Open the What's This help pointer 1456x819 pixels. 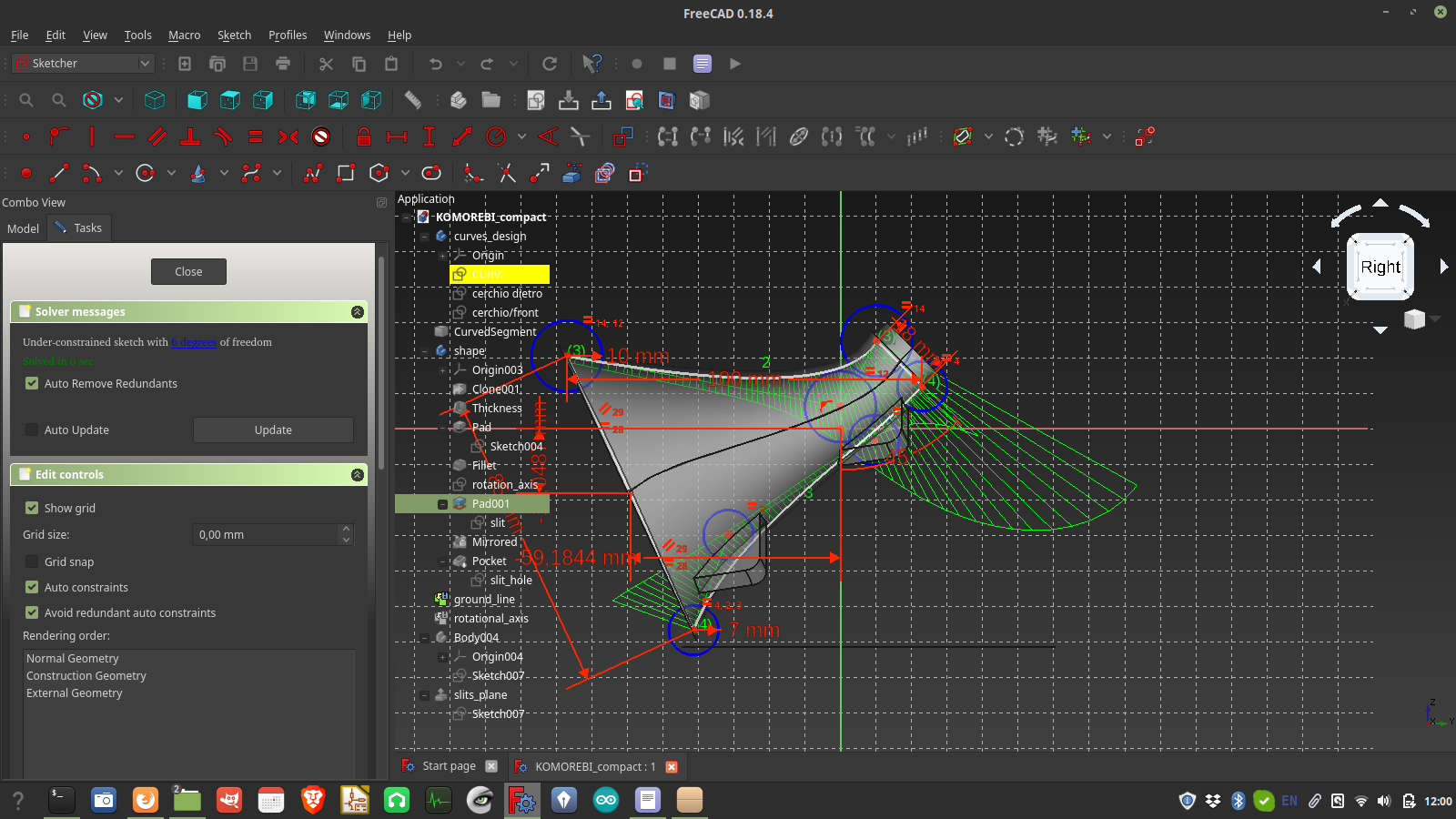591,64
